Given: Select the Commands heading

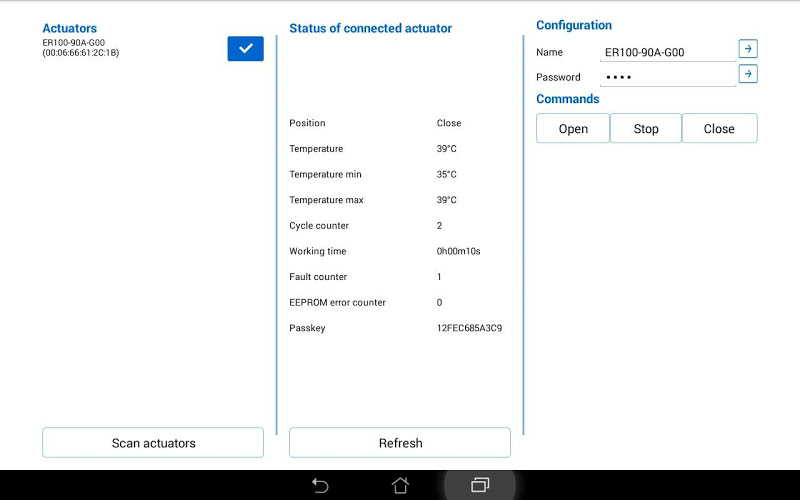Looking at the screenshot, I should [x=567, y=99].
